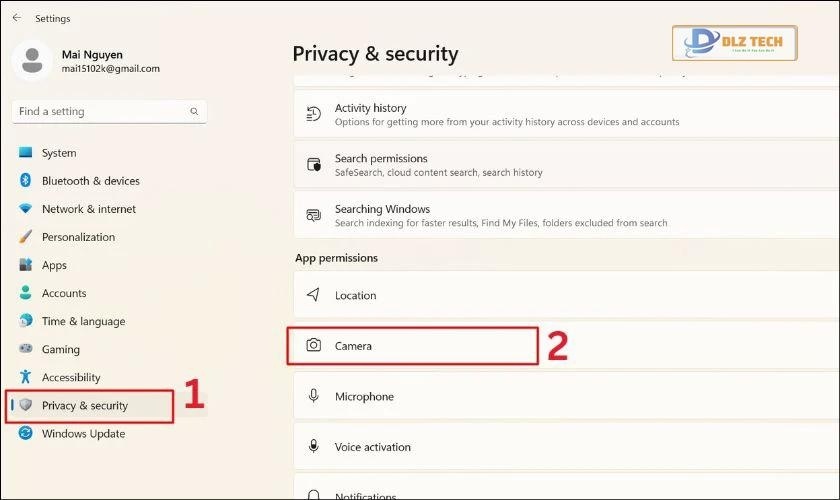Click the Bluetooth & devices icon

pos(25,181)
